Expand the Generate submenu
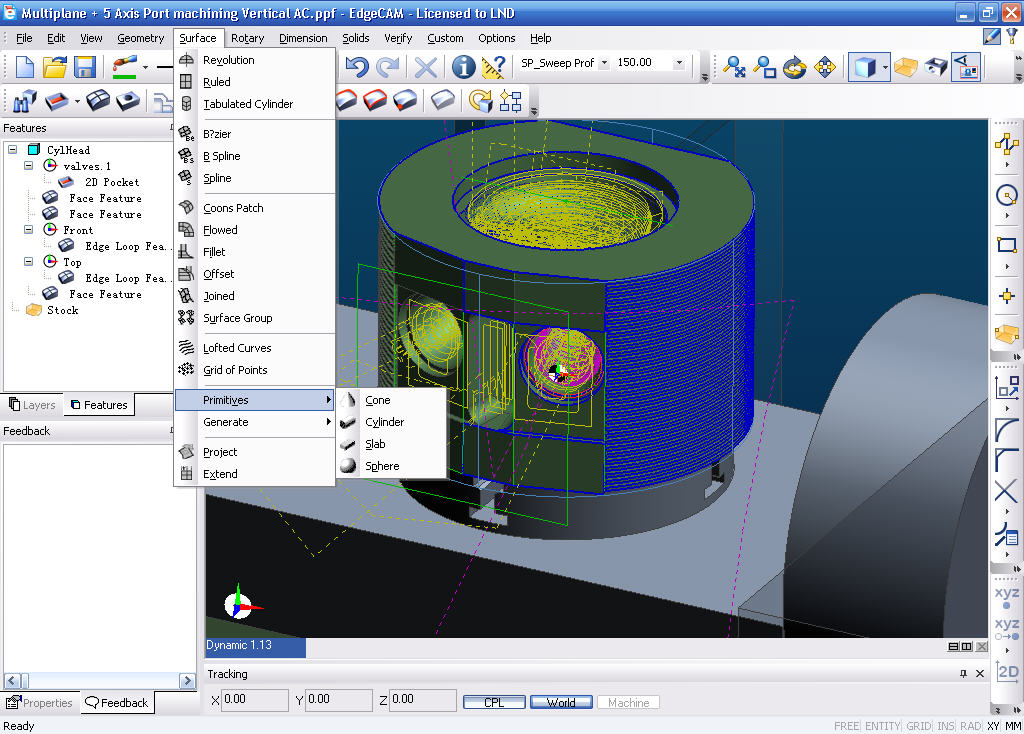This screenshot has height=734, width=1024. coord(255,422)
